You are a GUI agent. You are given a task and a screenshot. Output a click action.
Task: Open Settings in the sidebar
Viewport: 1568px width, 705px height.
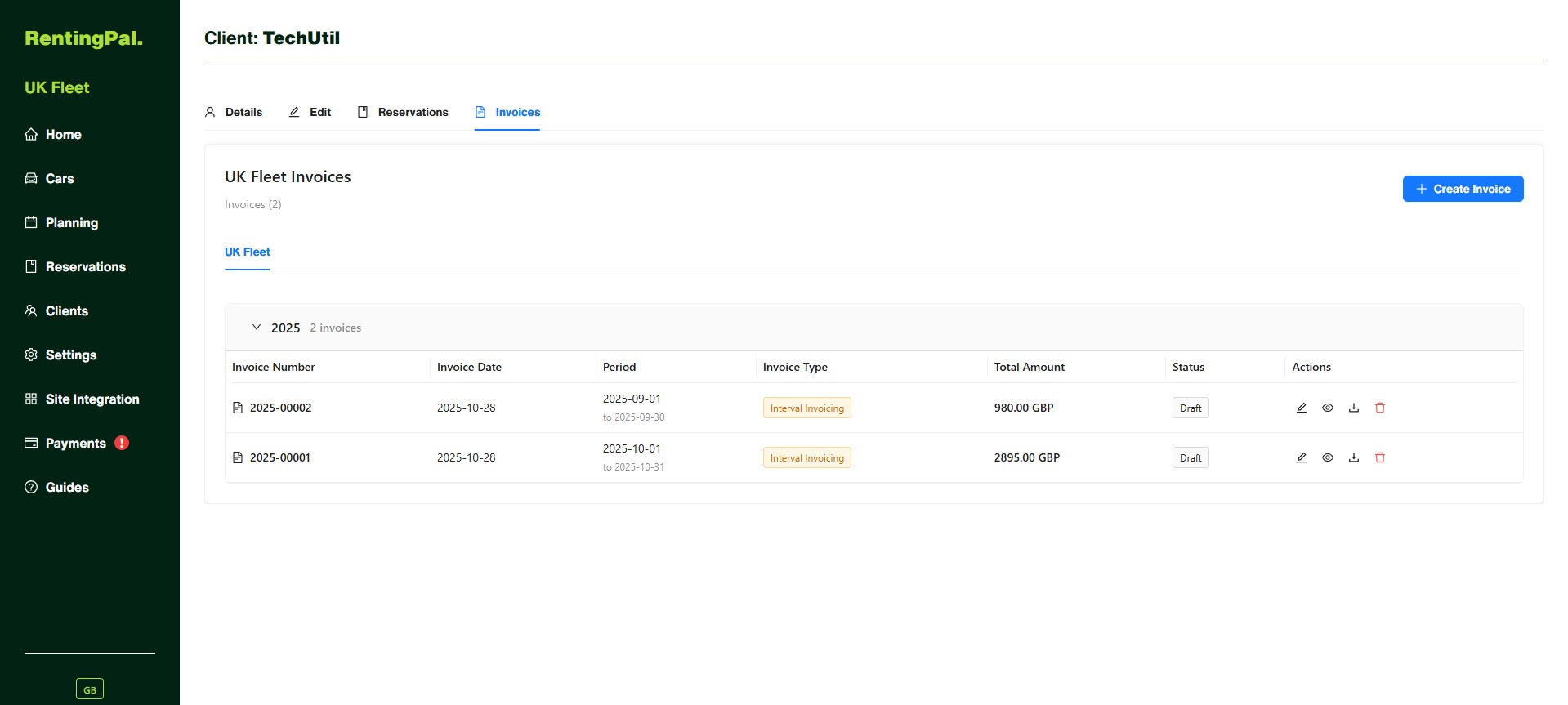(60, 355)
